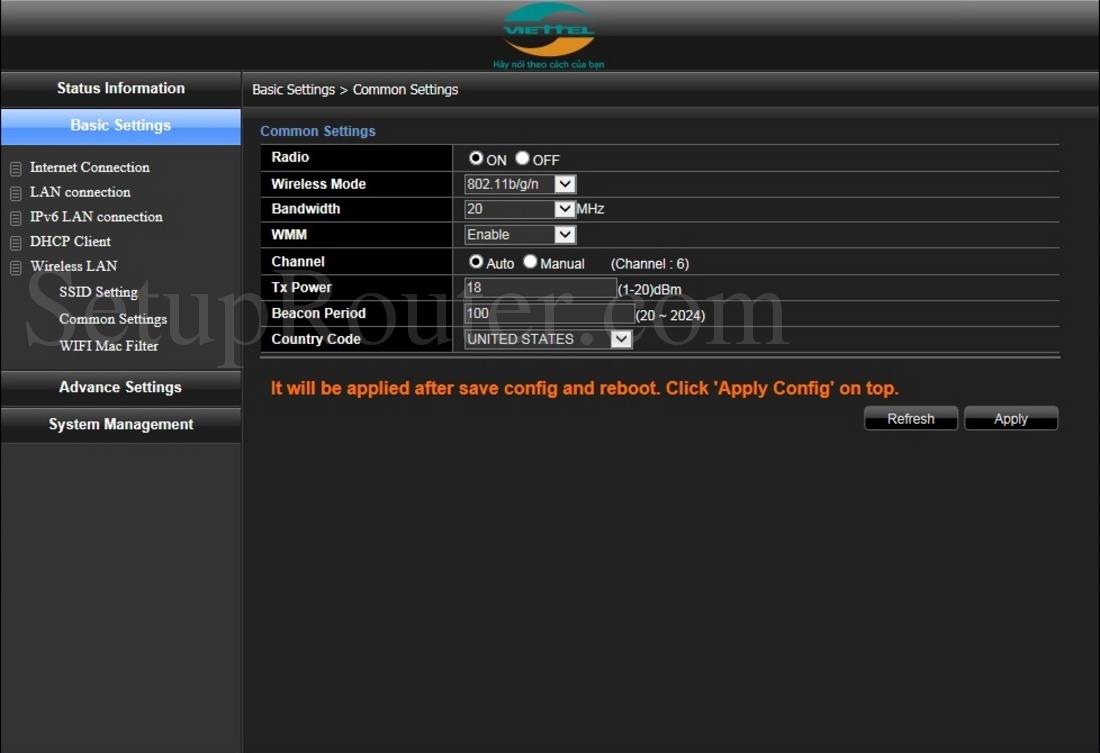The width and height of the screenshot is (1100, 753).
Task: Switch to Status Information
Action: click(120, 88)
